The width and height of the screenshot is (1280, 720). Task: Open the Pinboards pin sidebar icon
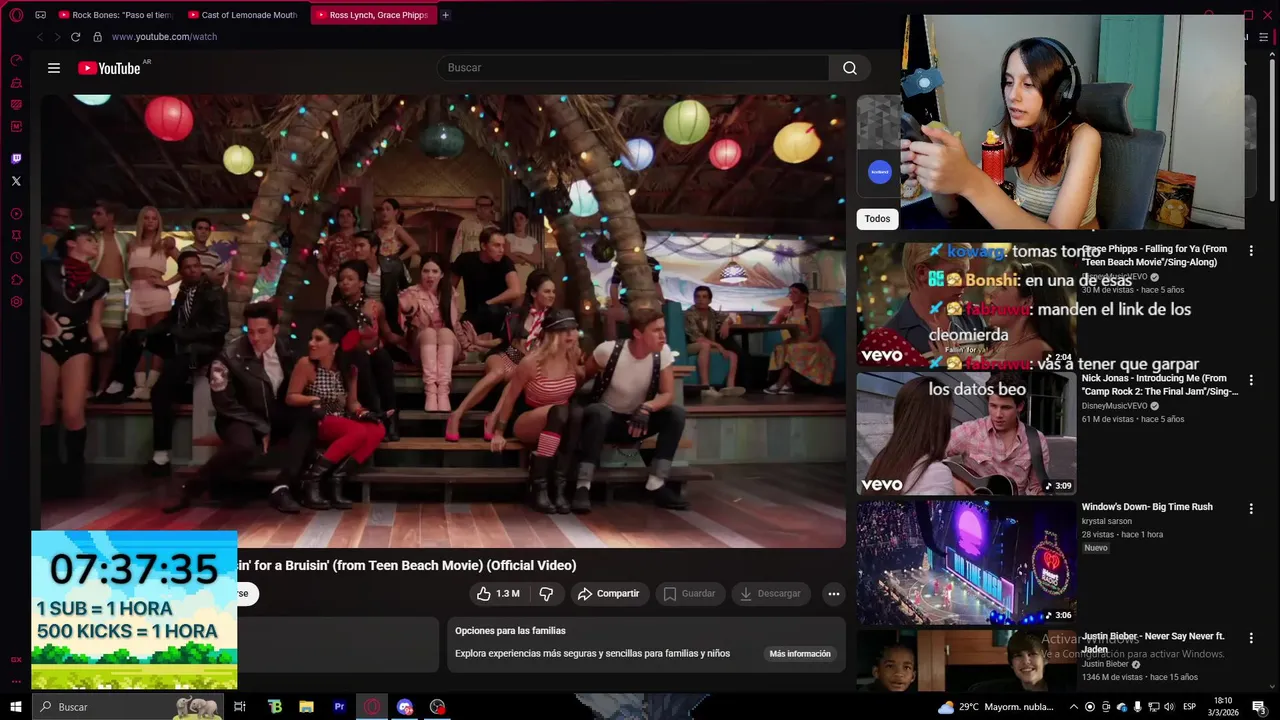point(16,236)
